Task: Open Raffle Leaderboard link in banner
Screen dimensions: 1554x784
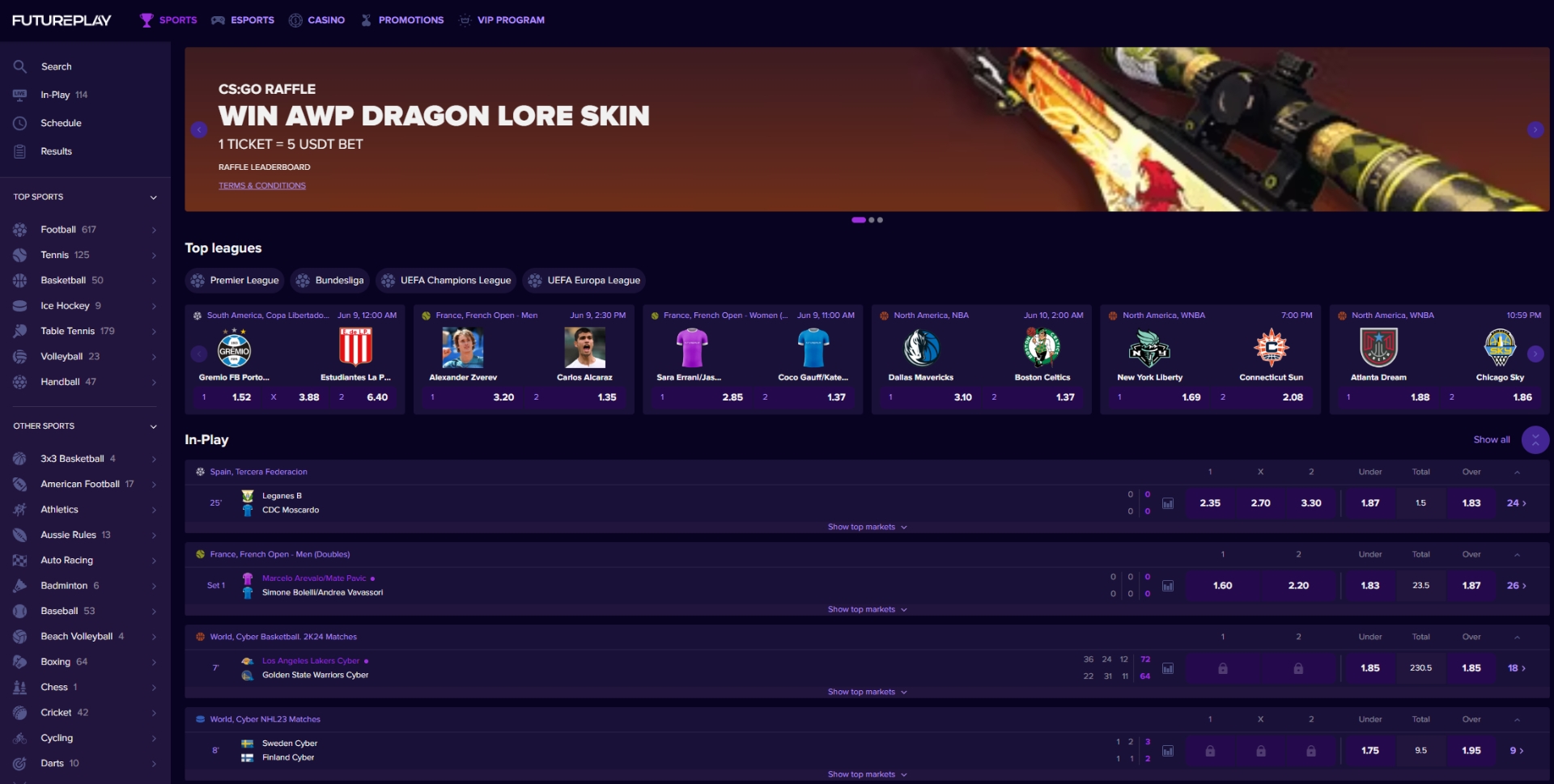Action: coord(265,167)
